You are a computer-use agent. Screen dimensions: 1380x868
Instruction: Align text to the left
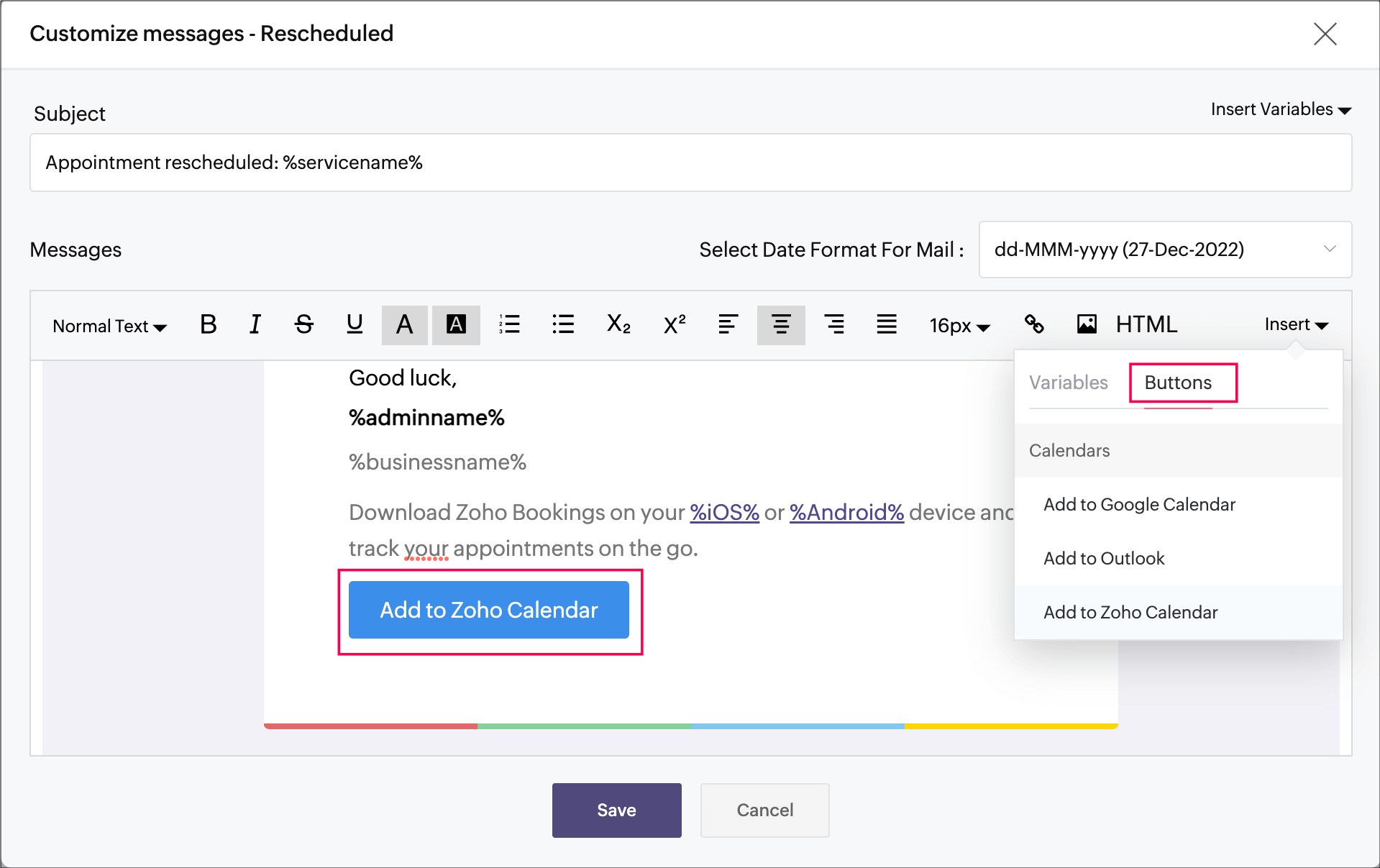728,325
